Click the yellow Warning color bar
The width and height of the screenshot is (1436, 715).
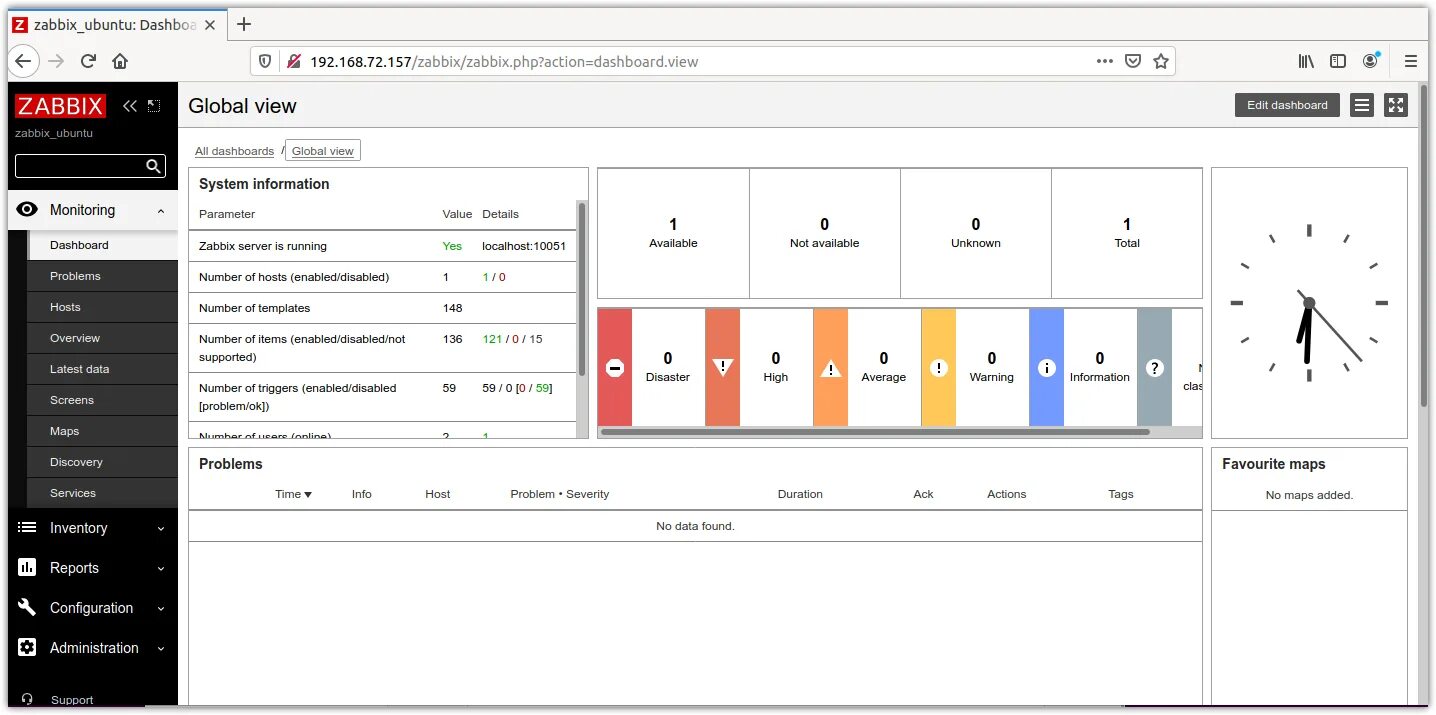click(x=938, y=367)
